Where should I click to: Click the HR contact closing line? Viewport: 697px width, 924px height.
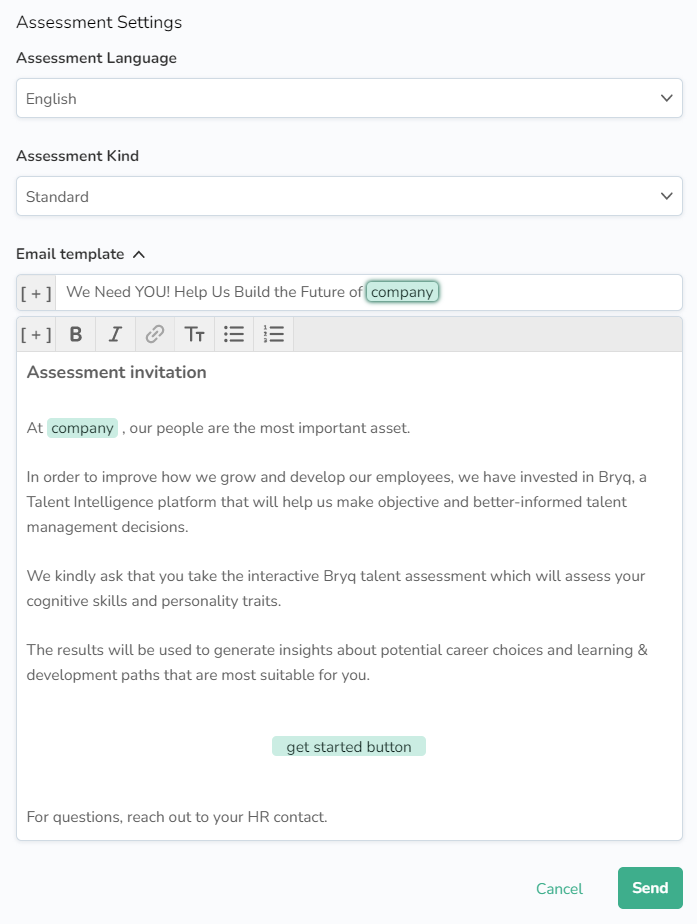point(177,817)
